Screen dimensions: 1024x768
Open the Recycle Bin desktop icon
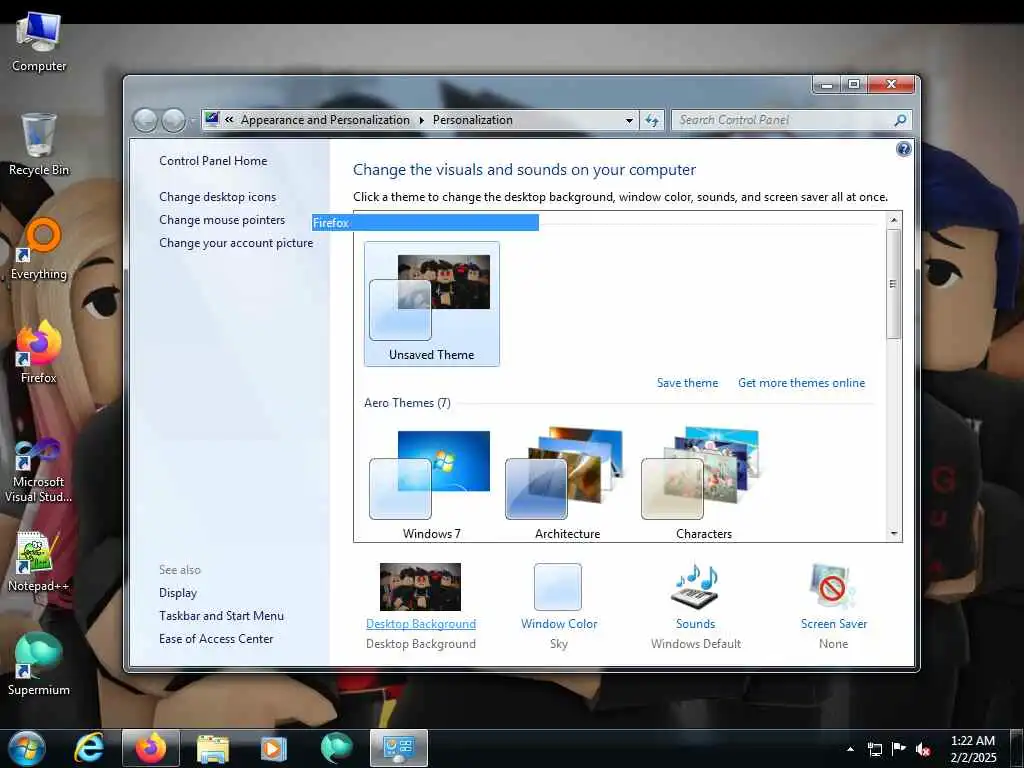39,145
